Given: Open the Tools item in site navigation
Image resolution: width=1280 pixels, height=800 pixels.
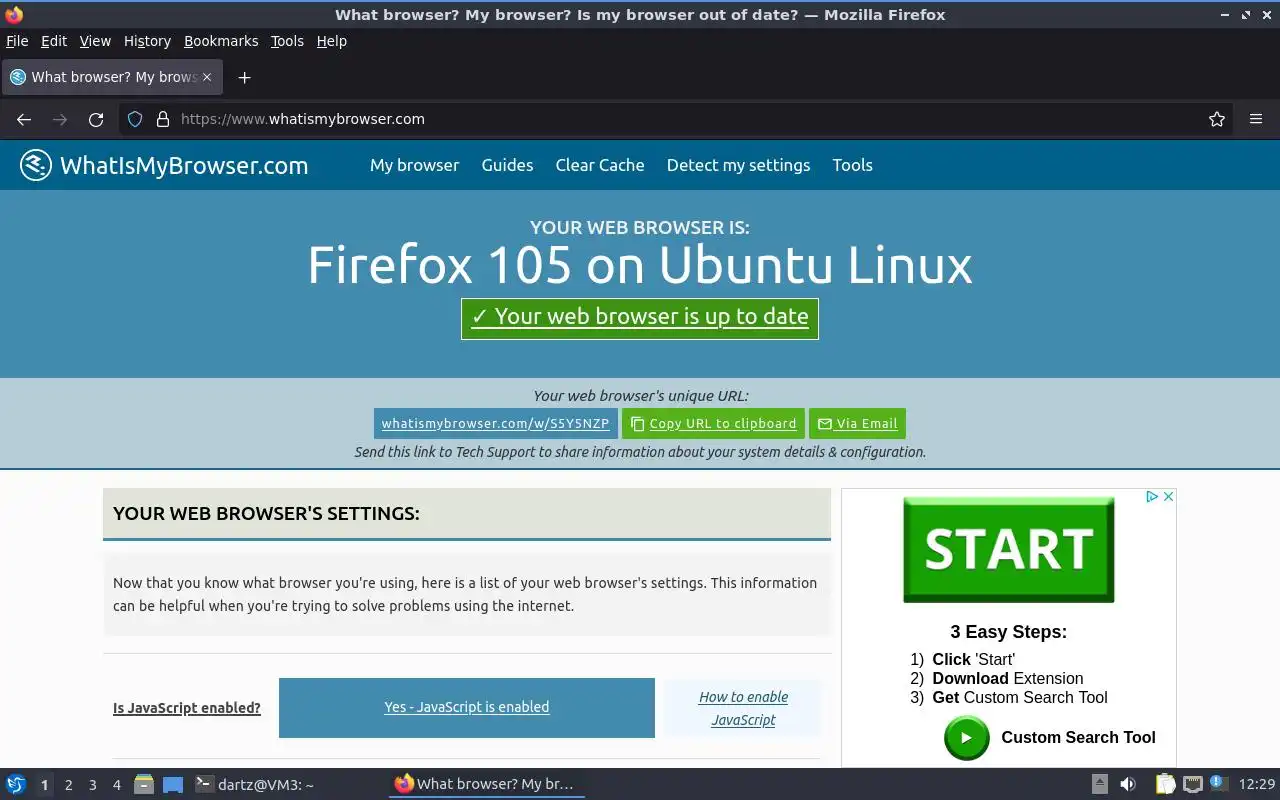Looking at the screenshot, I should pyautogui.click(x=852, y=165).
